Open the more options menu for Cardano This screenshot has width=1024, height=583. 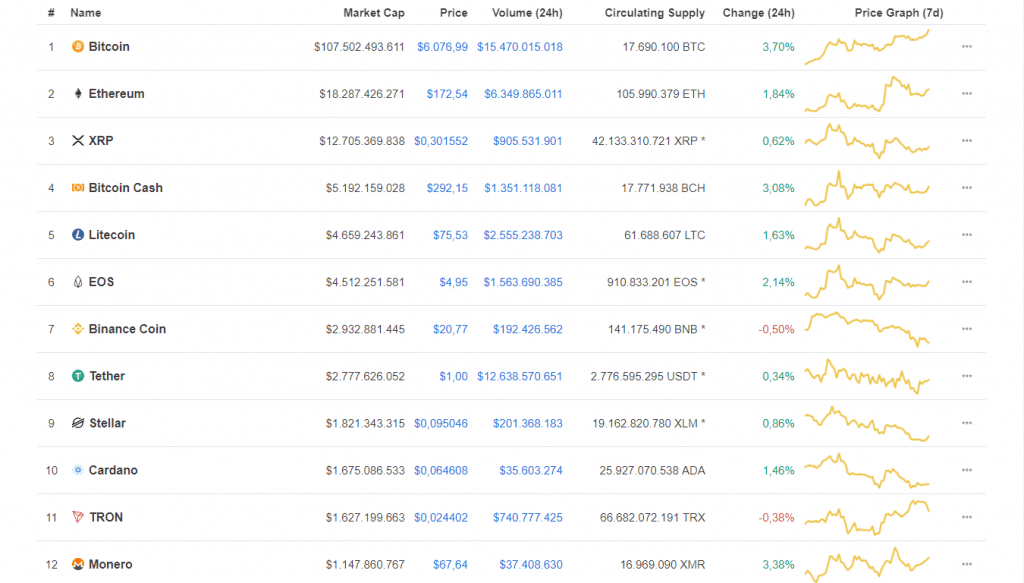coord(967,469)
